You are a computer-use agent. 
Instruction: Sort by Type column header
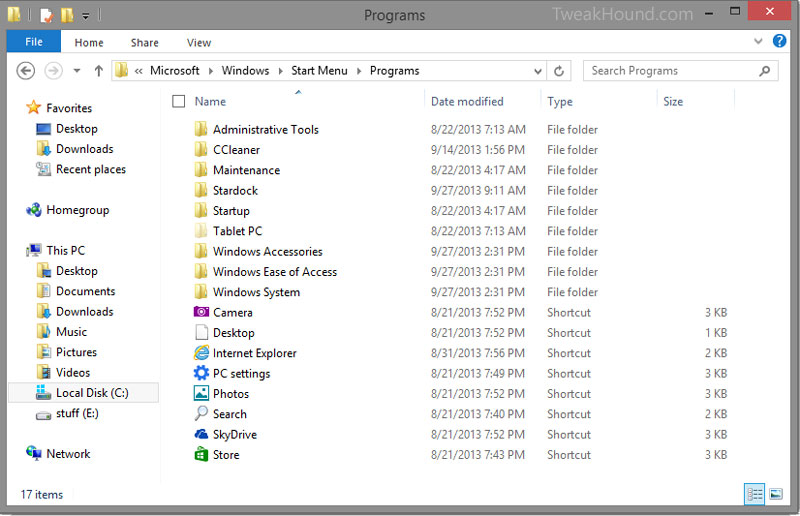560,102
